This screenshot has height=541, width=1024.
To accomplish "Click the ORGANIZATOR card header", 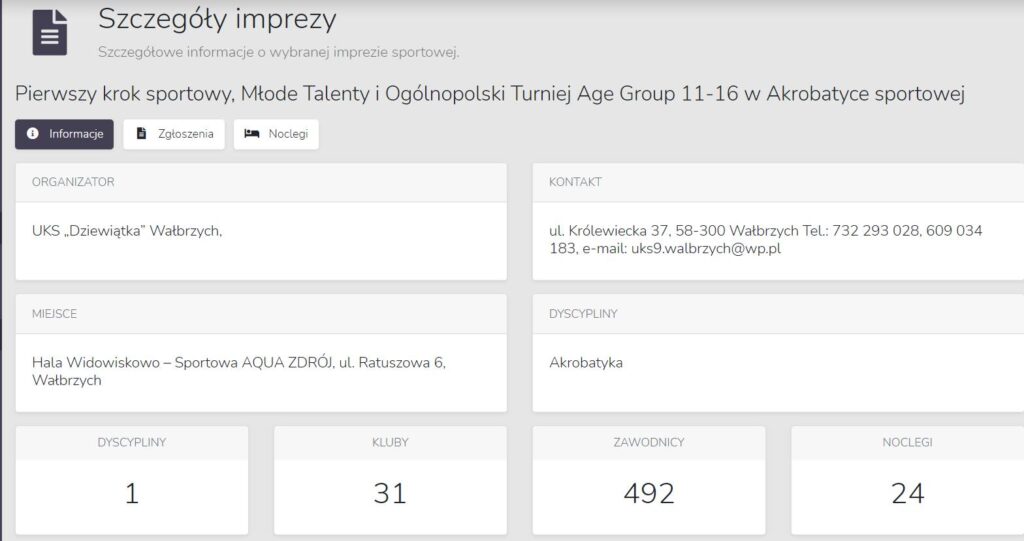I will (73, 182).
